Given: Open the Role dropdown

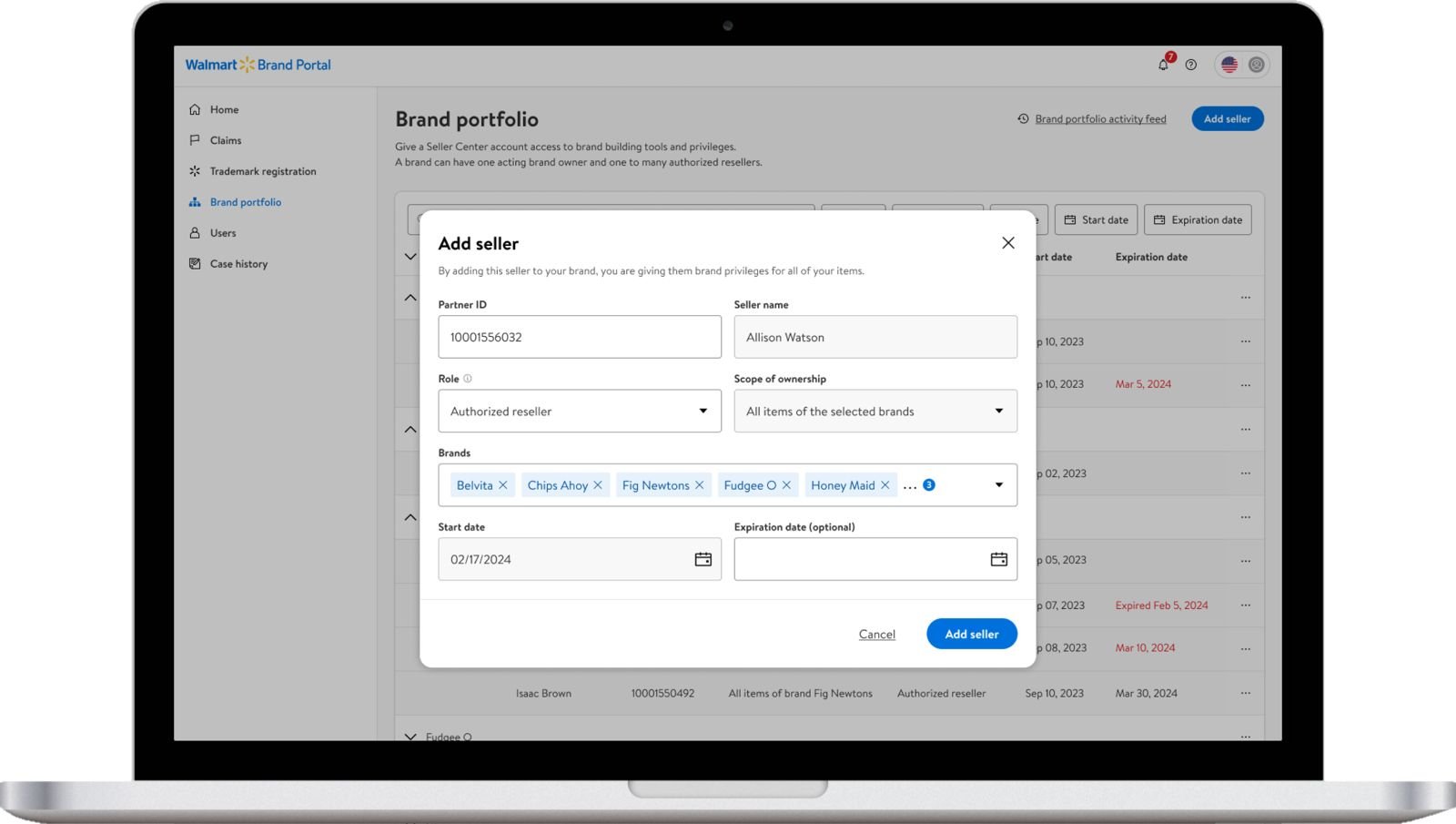Looking at the screenshot, I should [580, 412].
